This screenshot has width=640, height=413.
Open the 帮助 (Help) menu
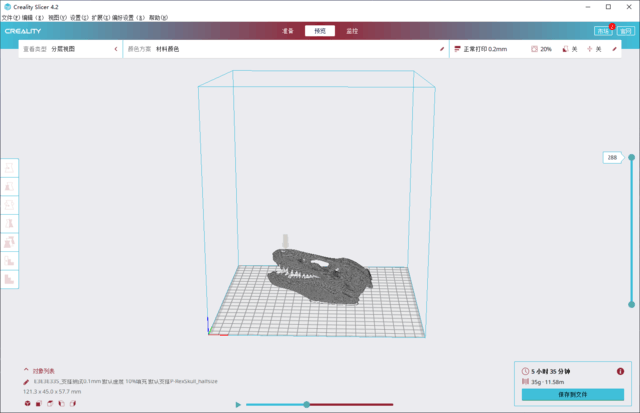tap(158, 18)
